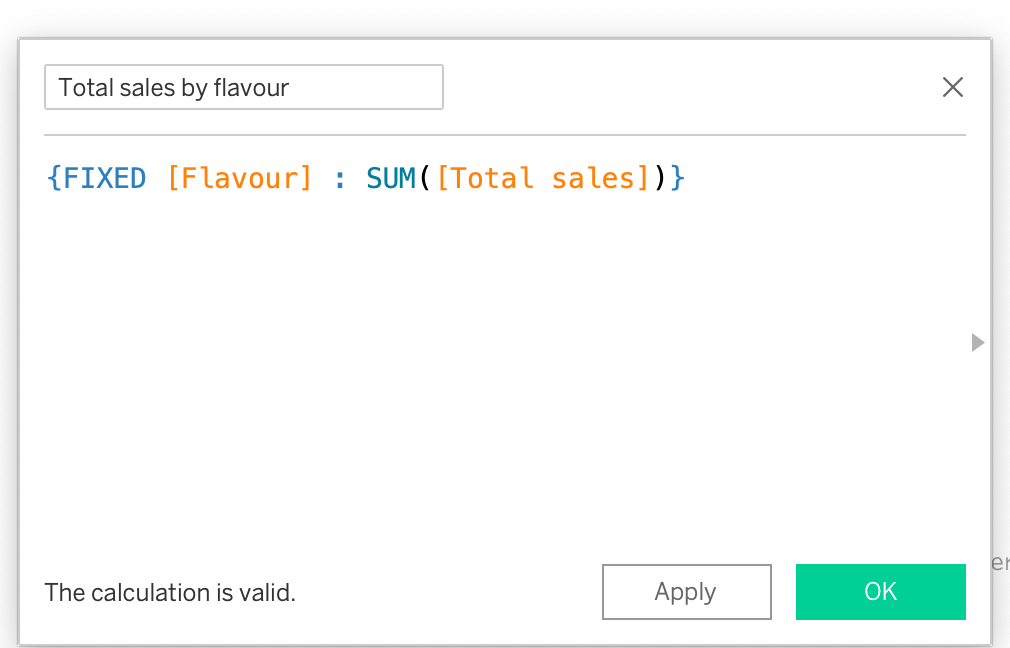Click the SUM function in formula
This screenshot has height=648, width=1010.
coord(391,178)
